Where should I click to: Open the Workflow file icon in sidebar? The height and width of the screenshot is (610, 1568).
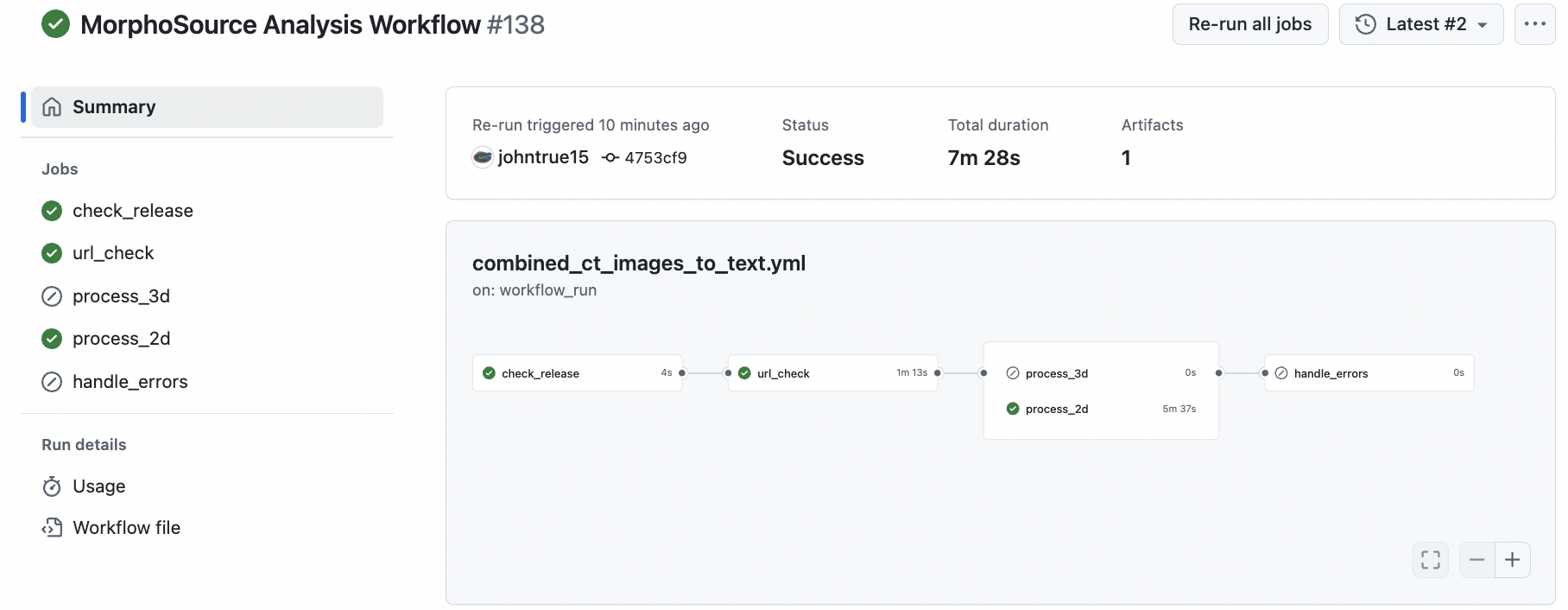pyautogui.click(x=52, y=527)
